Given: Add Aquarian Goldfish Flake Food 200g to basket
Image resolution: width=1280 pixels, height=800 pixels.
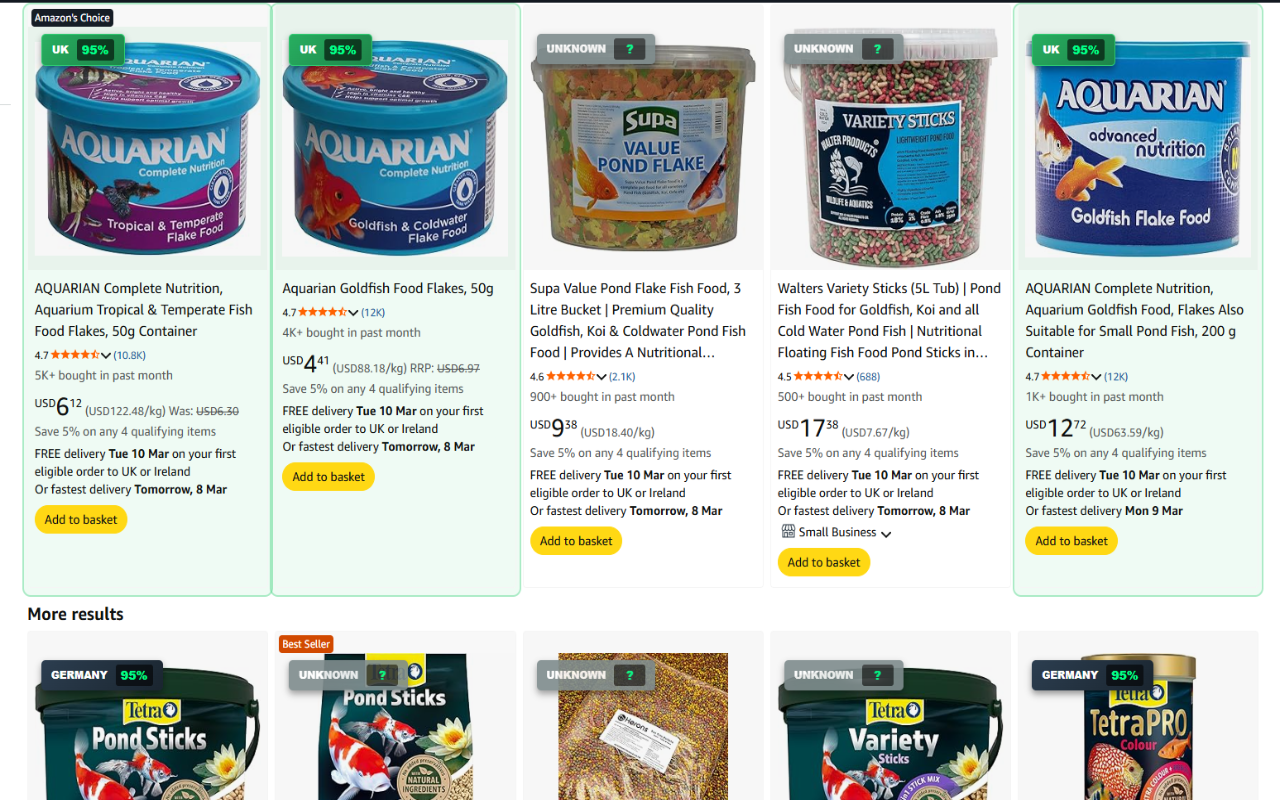Looking at the screenshot, I should coord(1071,541).
